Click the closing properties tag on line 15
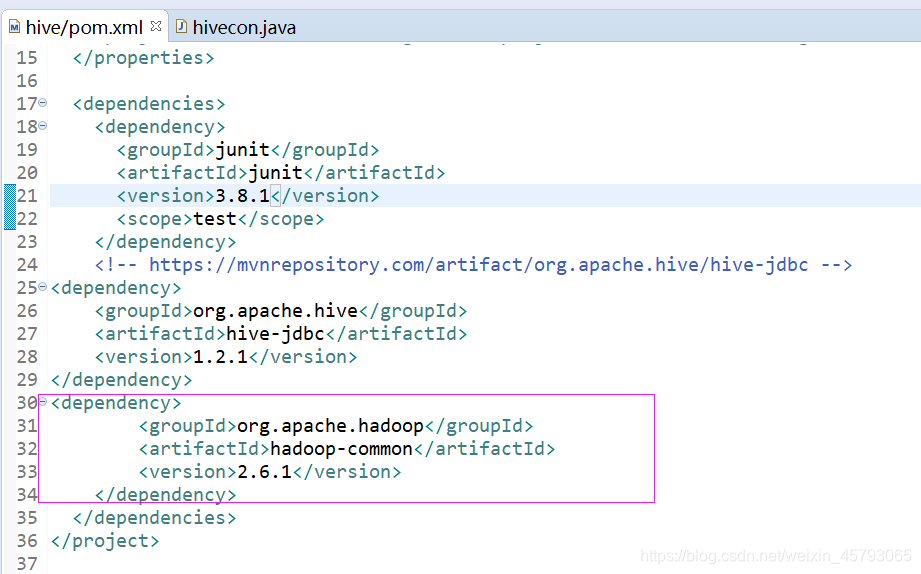This screenshot has height=574, width=921. 143,58
